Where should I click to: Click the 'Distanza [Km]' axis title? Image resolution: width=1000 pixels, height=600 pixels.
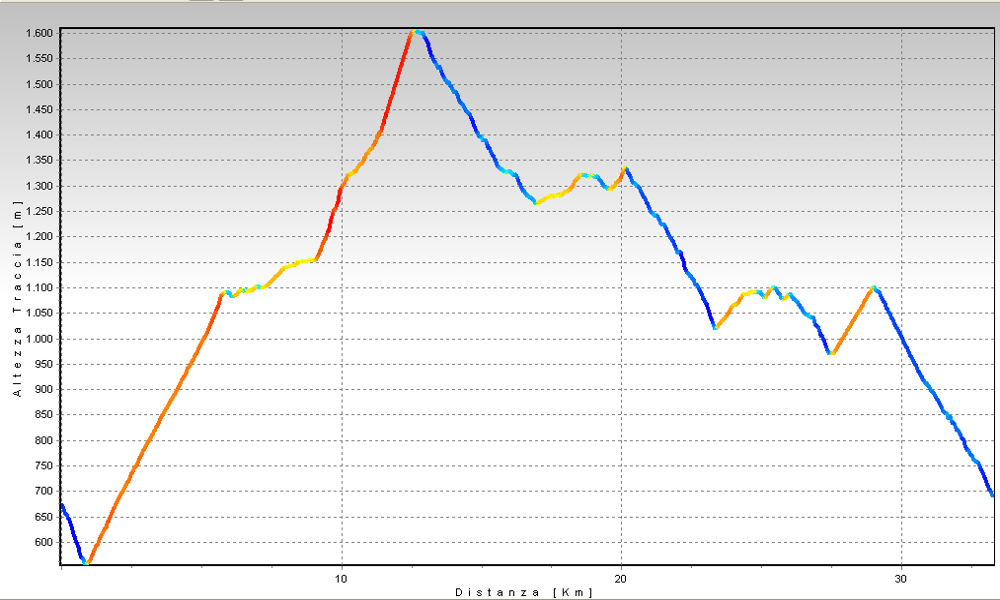pos(524,592)
